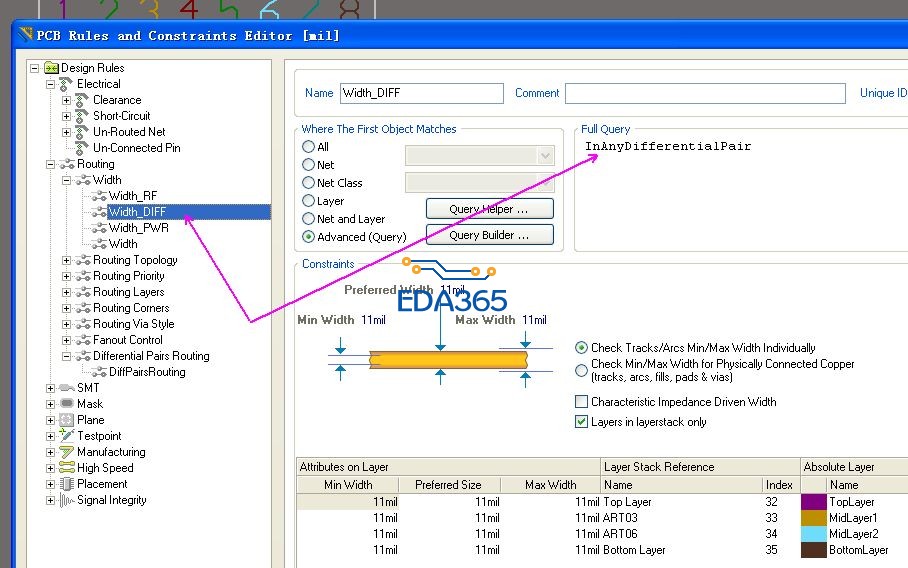Open the Query Helper dialog
The width and height of the screenshot is (908, 568).
click(x=489, y=209)
